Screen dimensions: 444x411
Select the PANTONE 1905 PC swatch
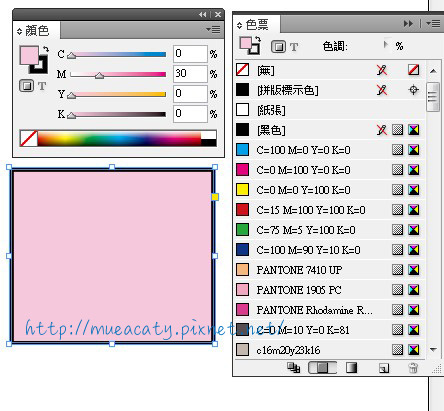point(329,290)
